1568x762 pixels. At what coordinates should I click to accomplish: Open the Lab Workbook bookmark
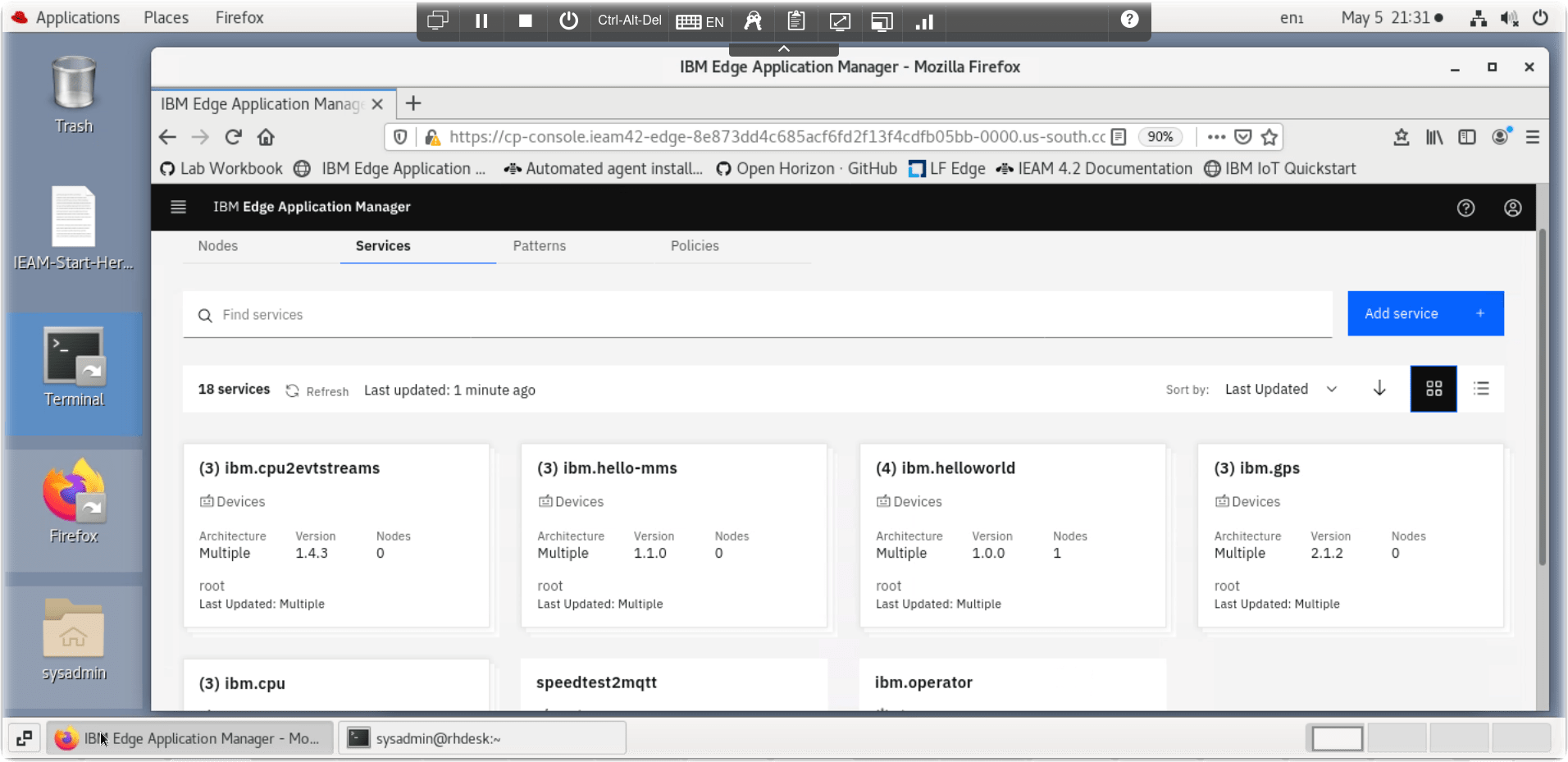click(x=221, y=169)
